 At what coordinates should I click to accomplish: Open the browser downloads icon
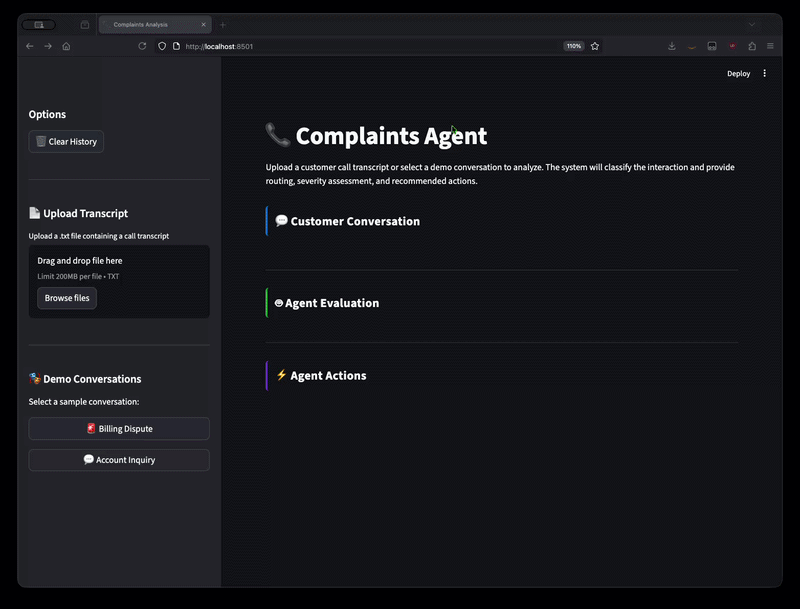click(x=672, y=46)
